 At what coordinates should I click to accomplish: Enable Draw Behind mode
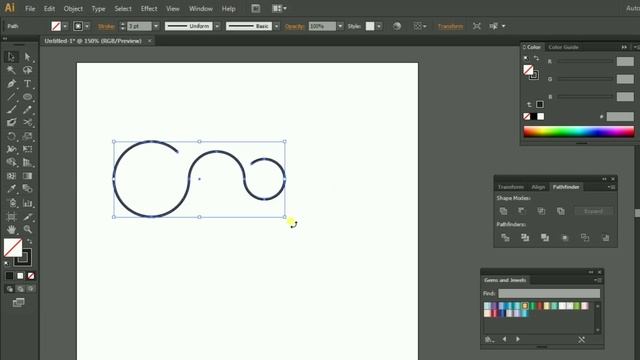coord(20,289)
